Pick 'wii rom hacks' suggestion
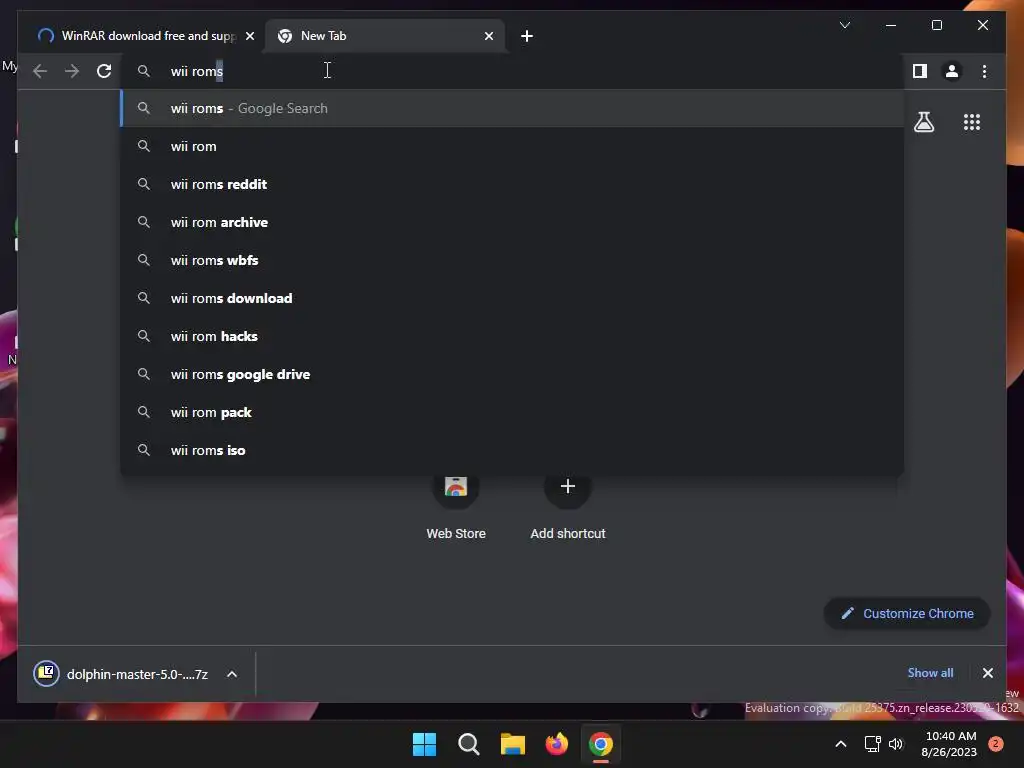Image resolution: width=1024 pixels, height=768 pixels. pos(513,336)
